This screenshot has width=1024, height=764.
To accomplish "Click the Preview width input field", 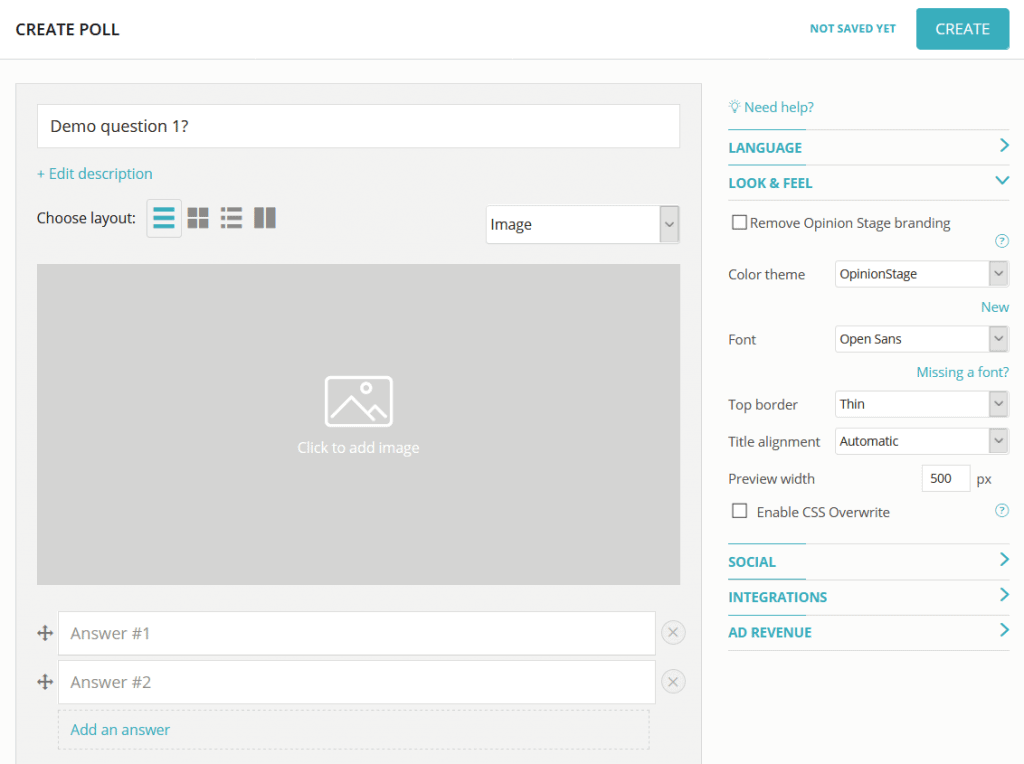I will coord(945,479).
